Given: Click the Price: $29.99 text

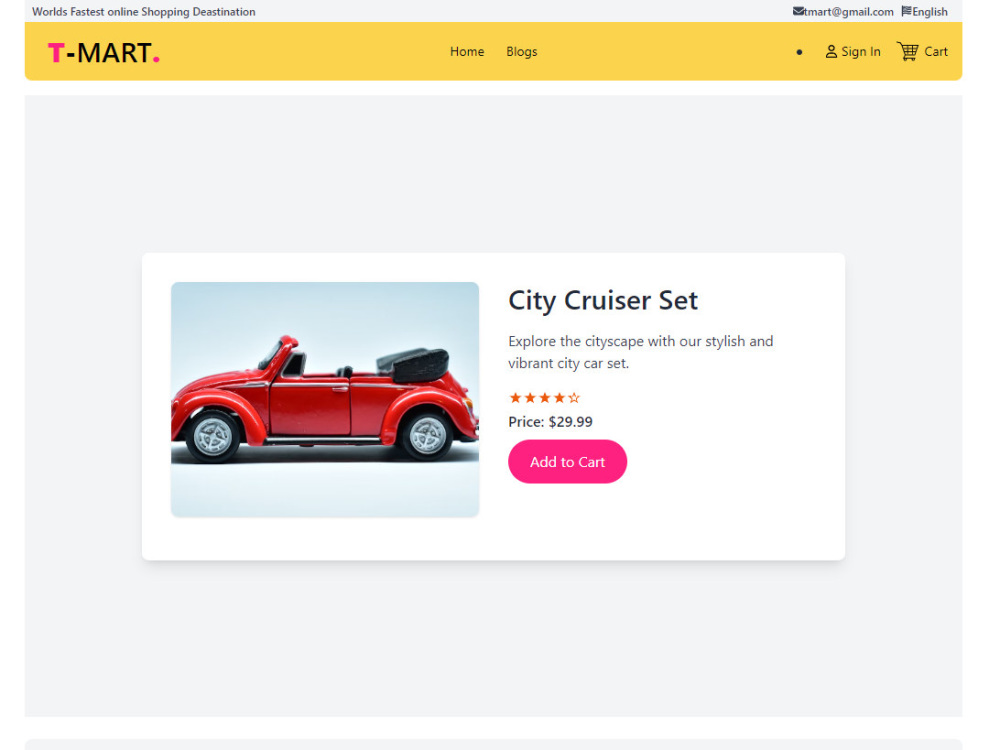Looking at the screenshot, I should (x=550, y=422).
